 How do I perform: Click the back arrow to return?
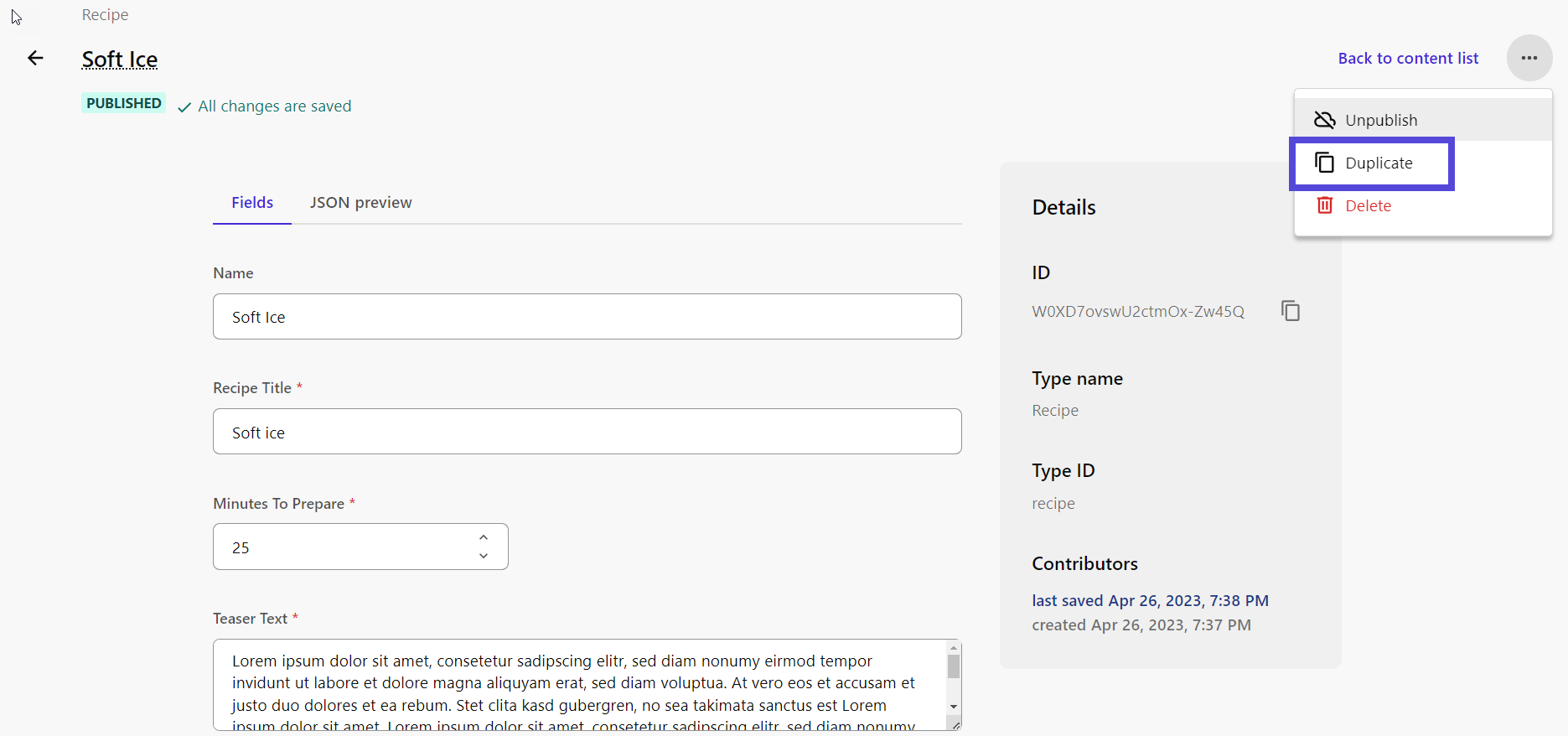coord(35,58)
